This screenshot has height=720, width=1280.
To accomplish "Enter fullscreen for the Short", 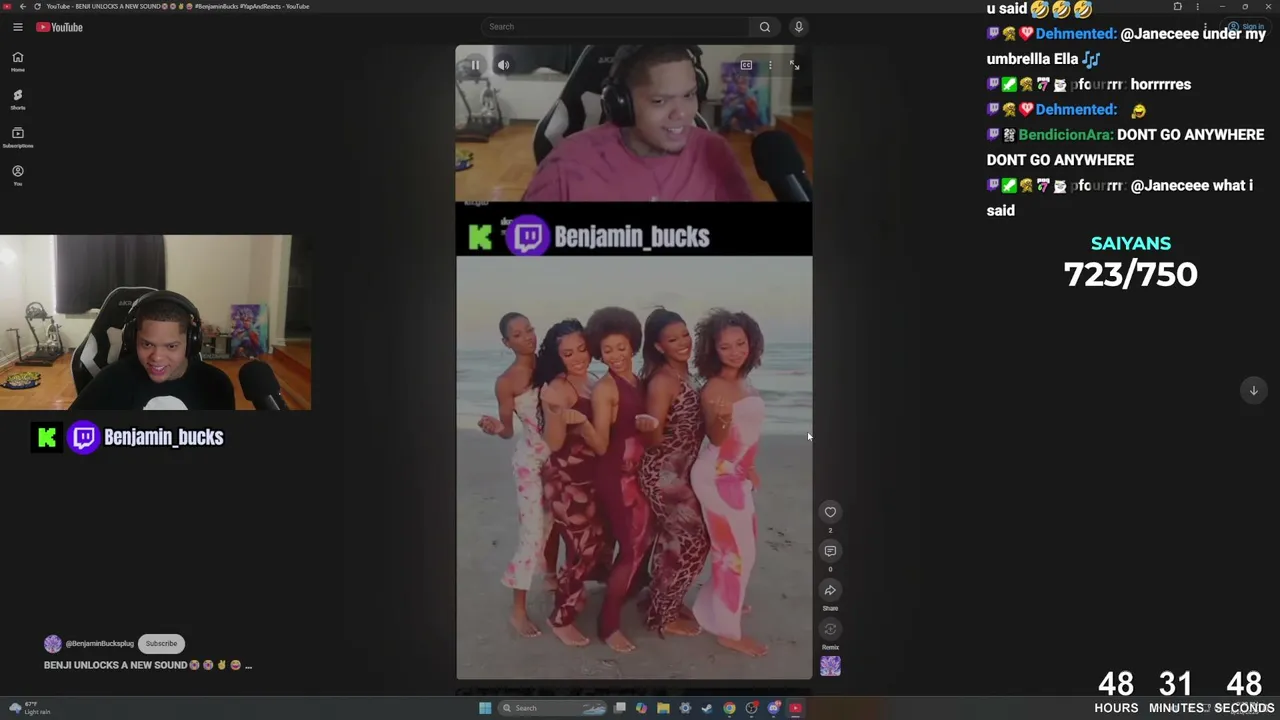I will point(794,65).
